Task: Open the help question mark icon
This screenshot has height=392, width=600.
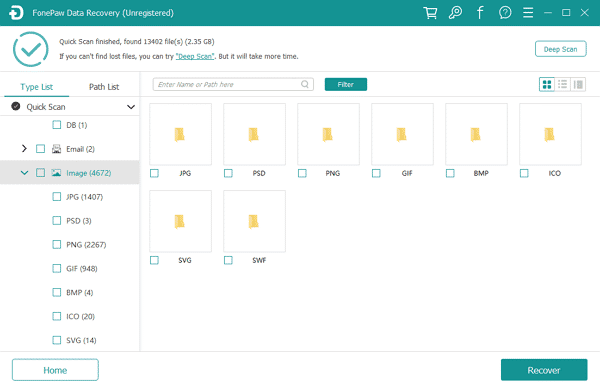Action: 505,13
